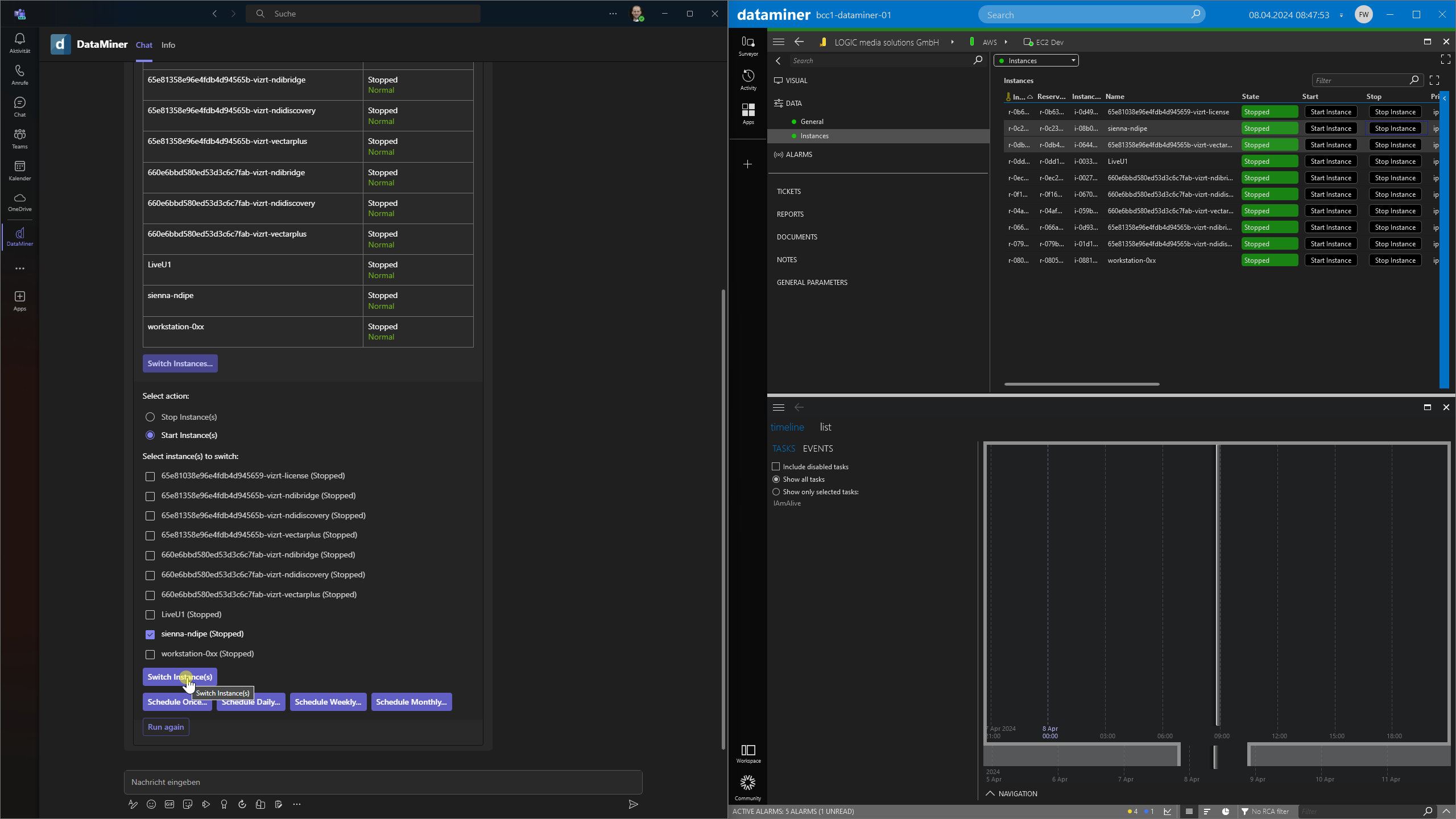Expand the LOGIC media solutions GmbH breadcrumb arrow
The image size is (1456, 819).
click(953, 42)
